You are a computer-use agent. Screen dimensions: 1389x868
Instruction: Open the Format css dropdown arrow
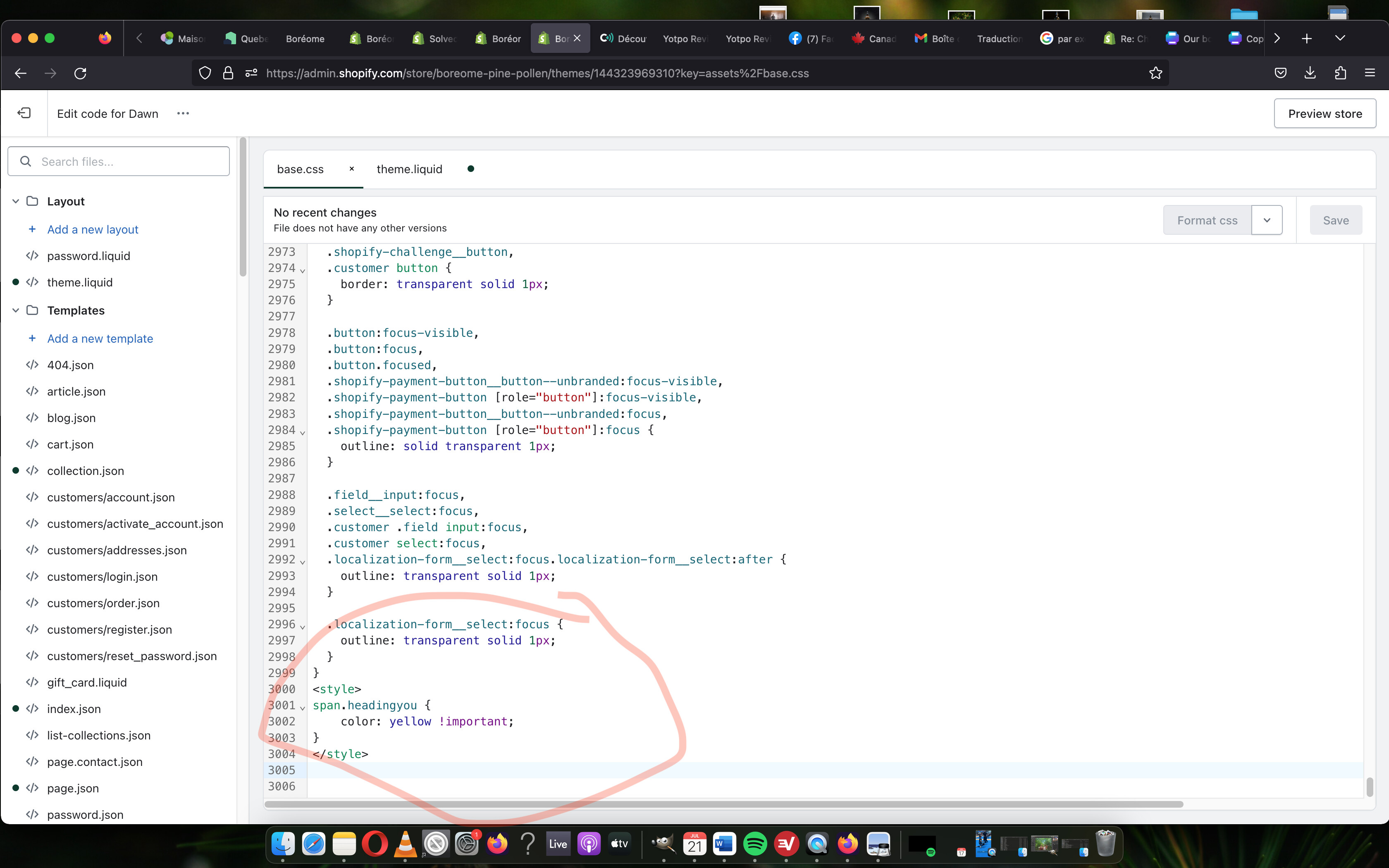1267,220
